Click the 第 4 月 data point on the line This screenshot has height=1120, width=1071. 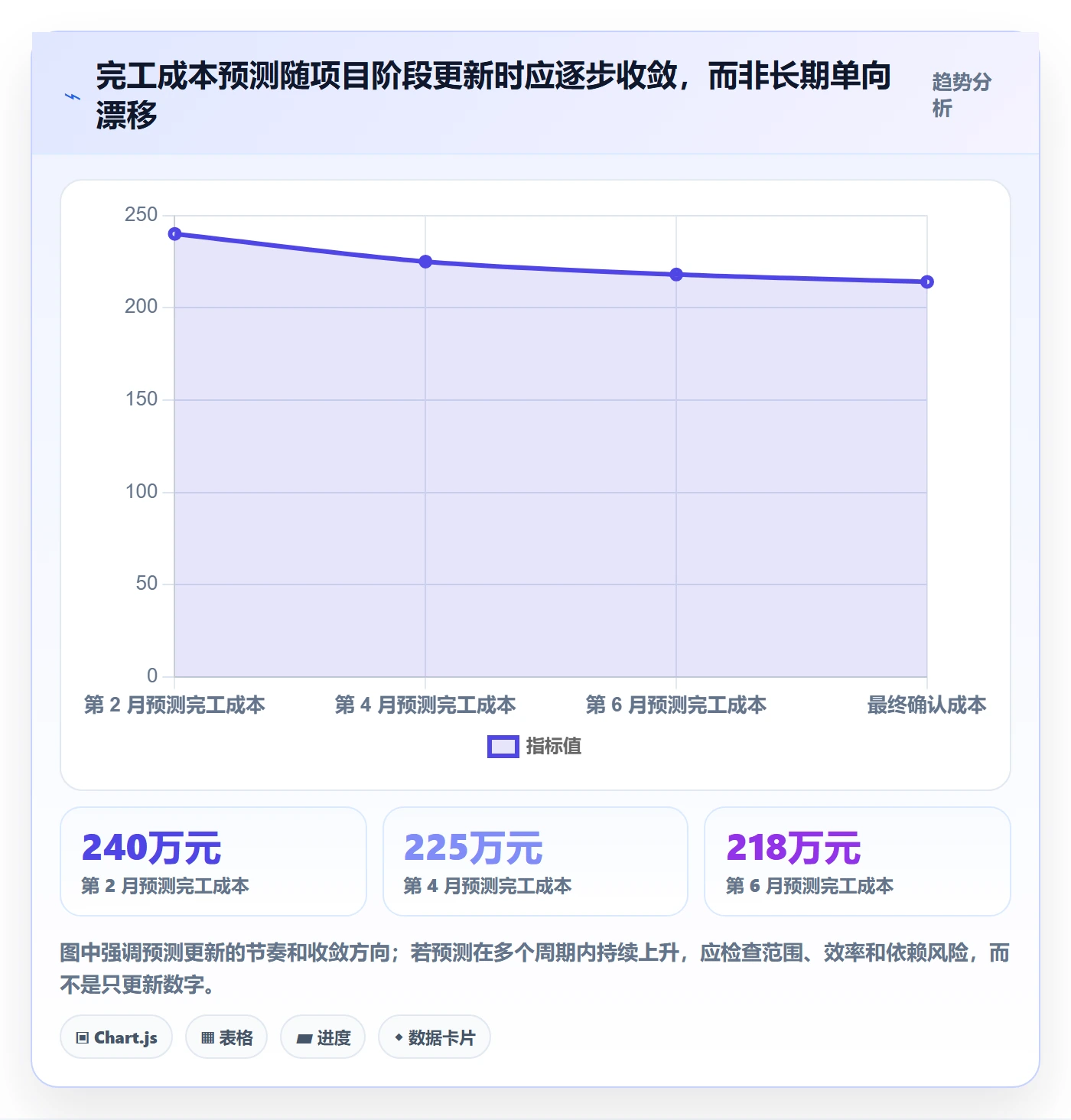tap(425, 262)
